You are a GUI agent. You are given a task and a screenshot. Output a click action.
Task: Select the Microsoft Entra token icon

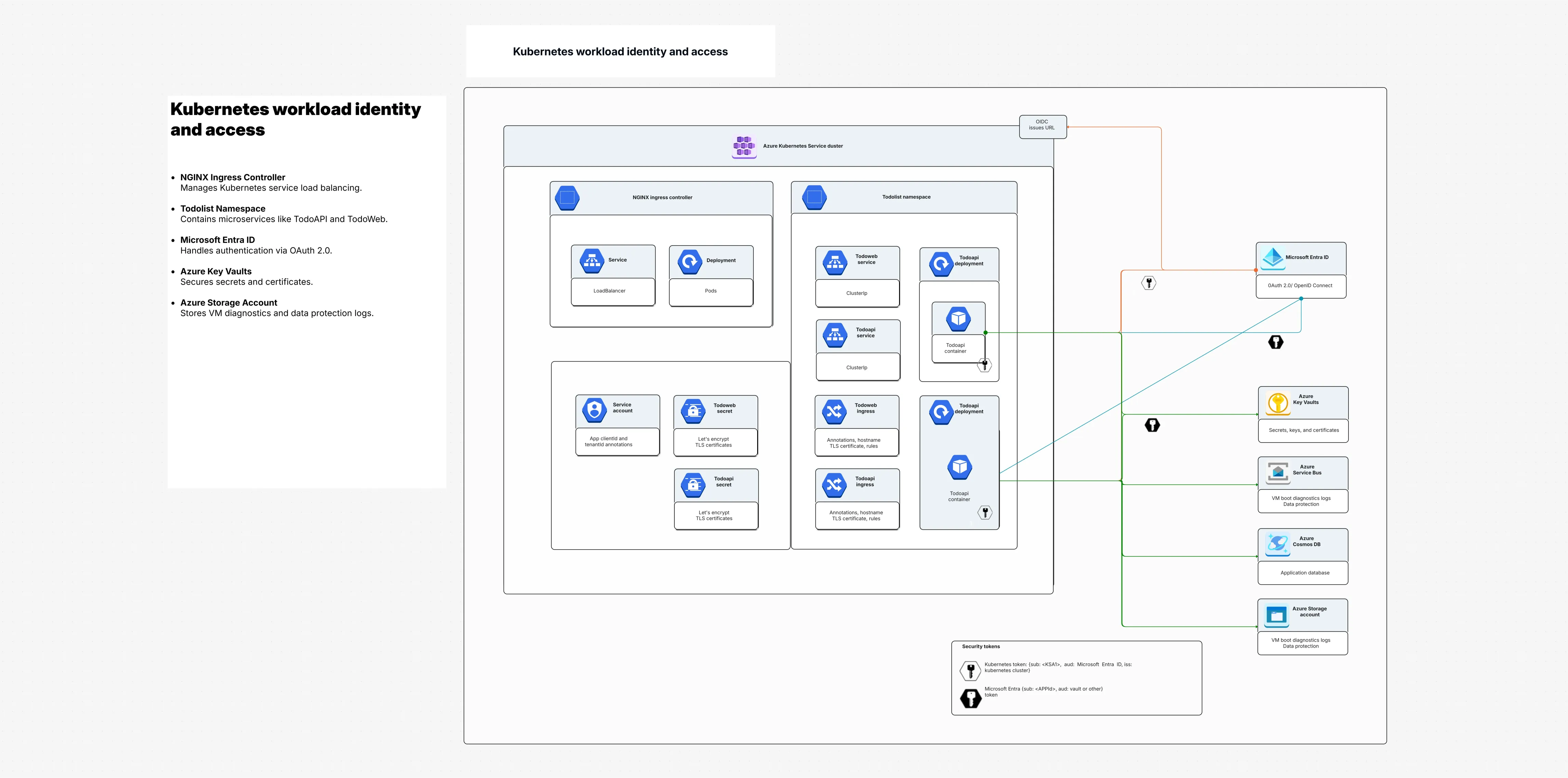pyautogui.click(x=970, y=698)
